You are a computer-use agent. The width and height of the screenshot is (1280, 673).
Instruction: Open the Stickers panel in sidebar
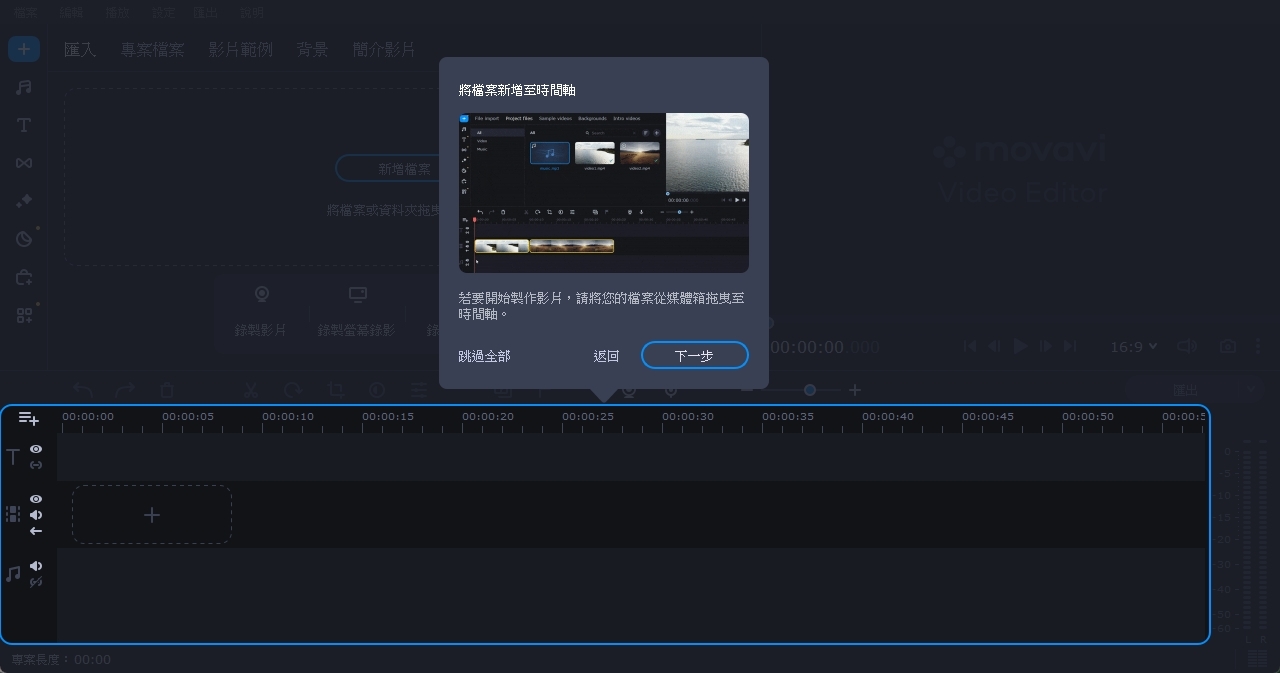click(24, 239)
